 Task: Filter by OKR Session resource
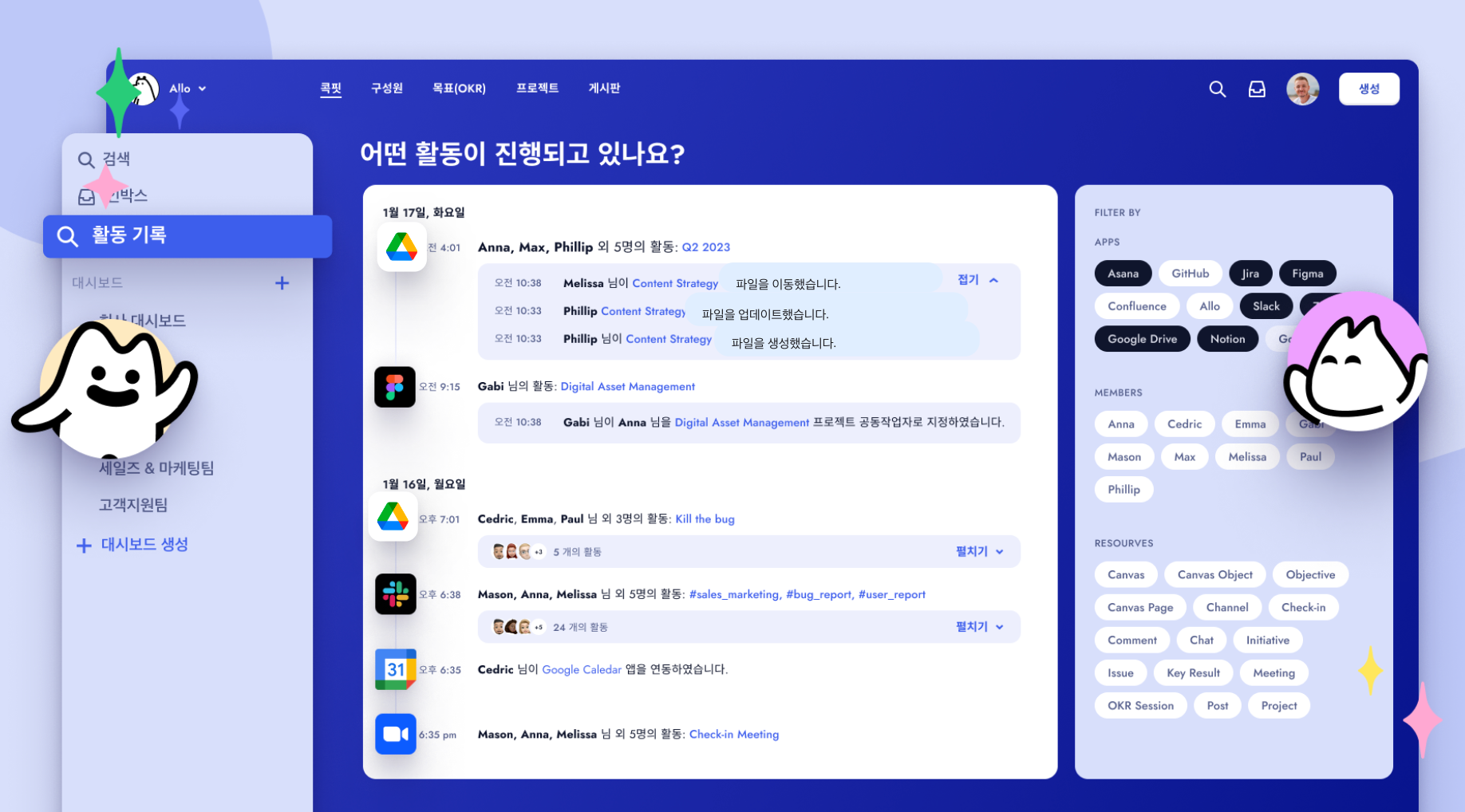coord(1140,706)
